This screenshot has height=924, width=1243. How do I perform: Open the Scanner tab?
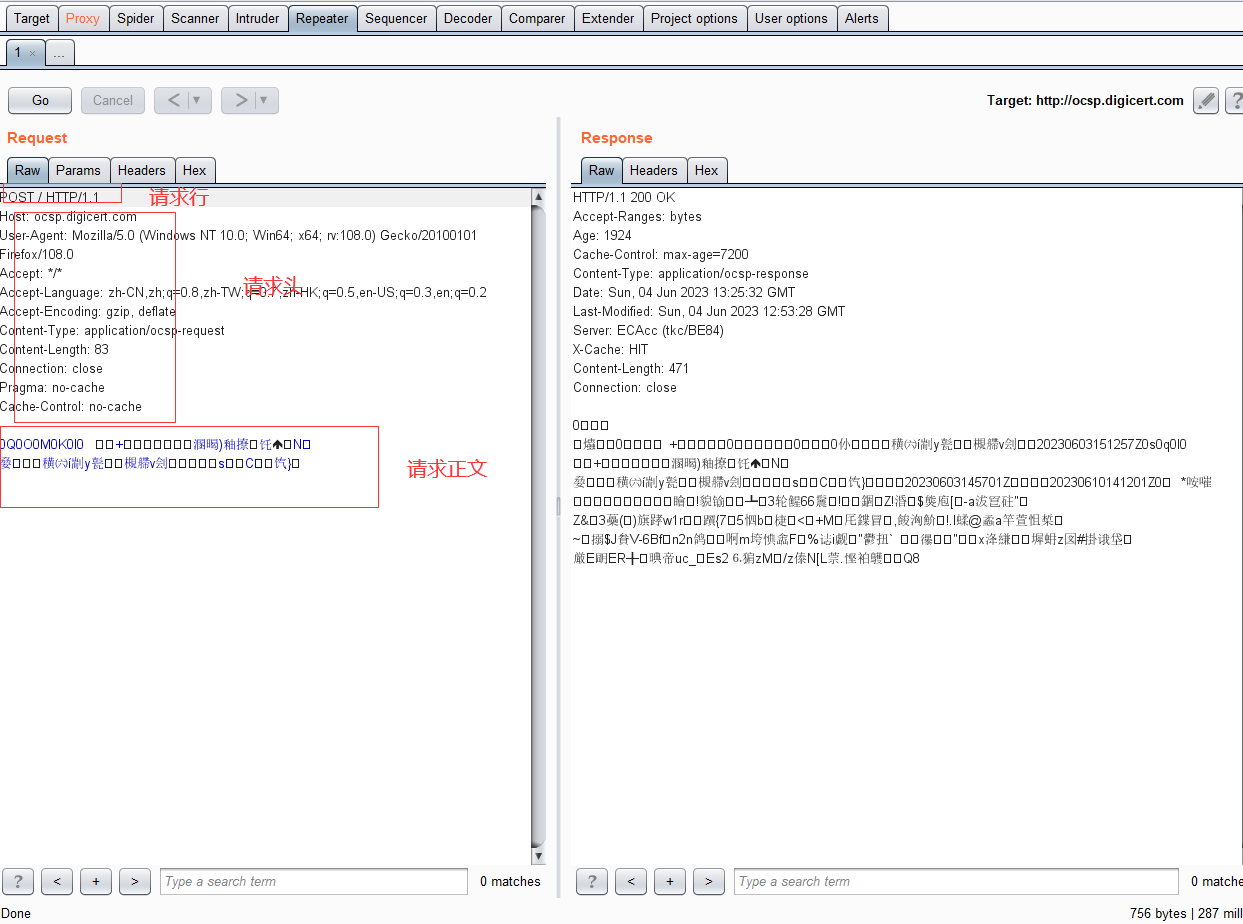(x=195, y=18)
